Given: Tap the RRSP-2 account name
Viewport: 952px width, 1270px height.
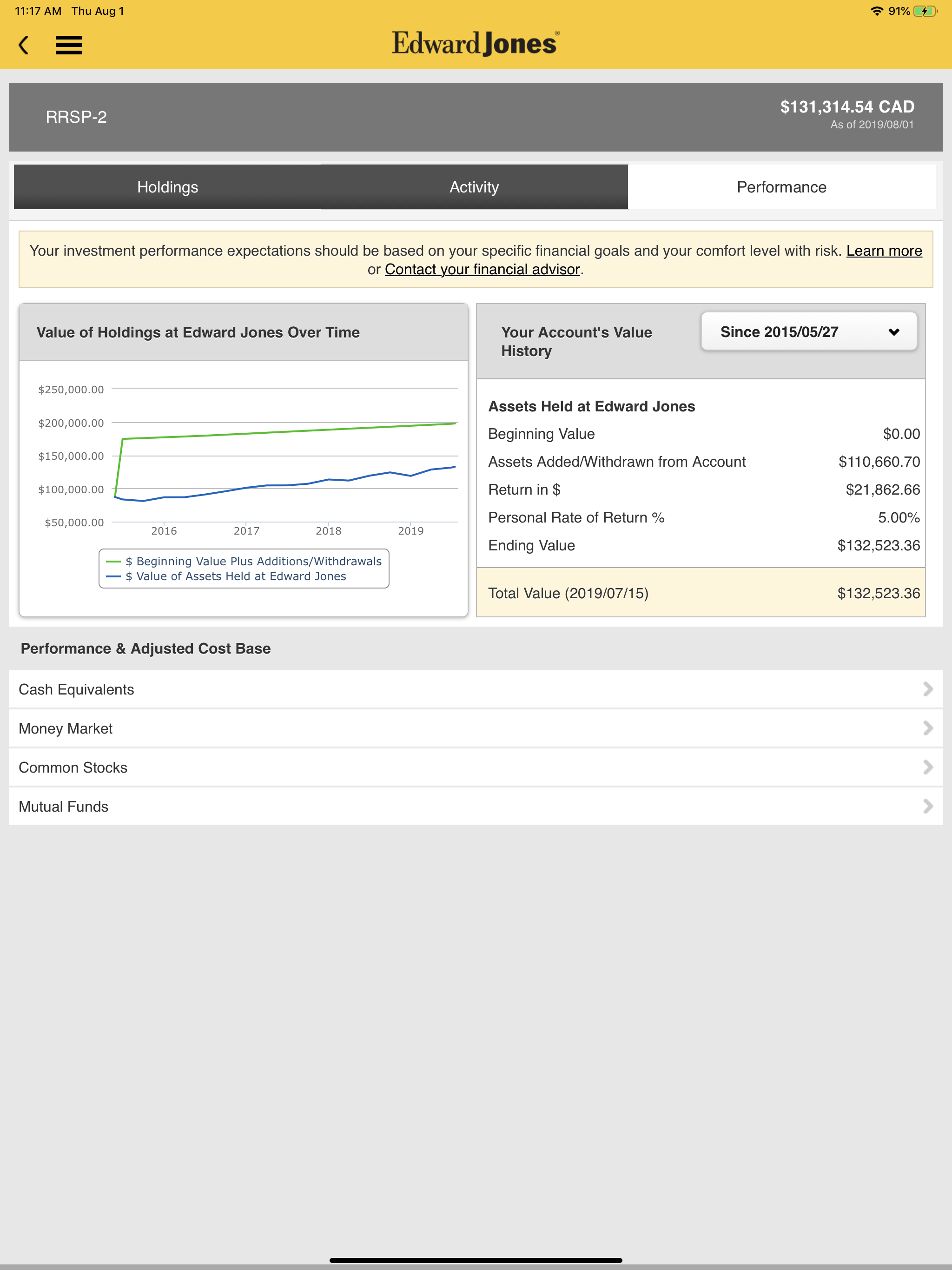Looking at the screenshot, I should [x=76, y=117].
